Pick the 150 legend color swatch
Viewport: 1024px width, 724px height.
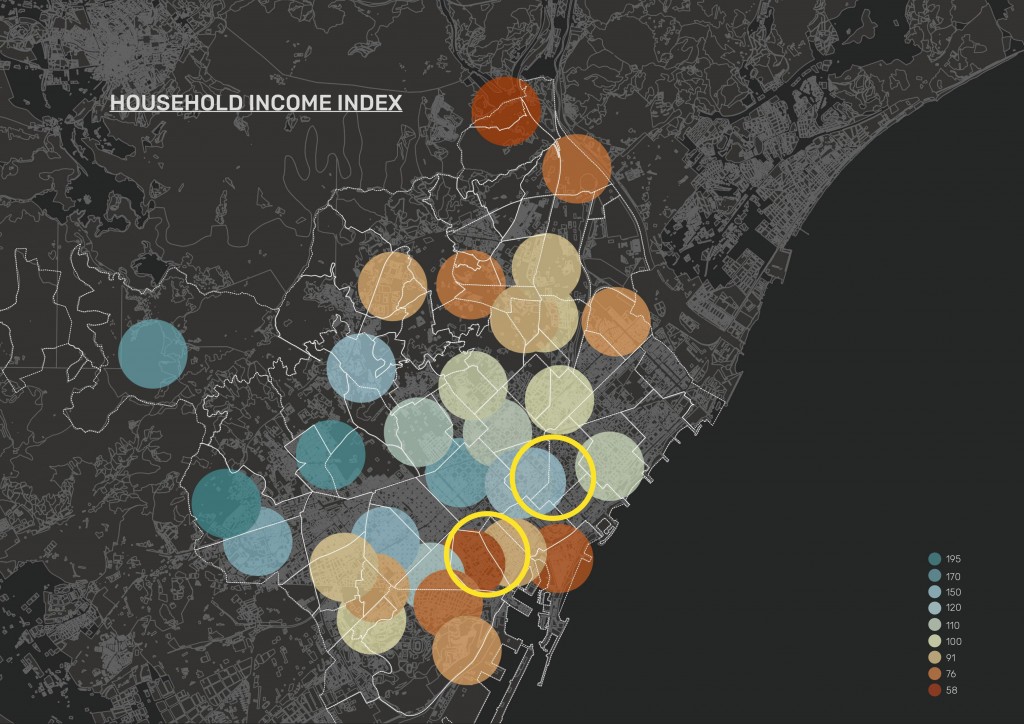coord(934,592)
